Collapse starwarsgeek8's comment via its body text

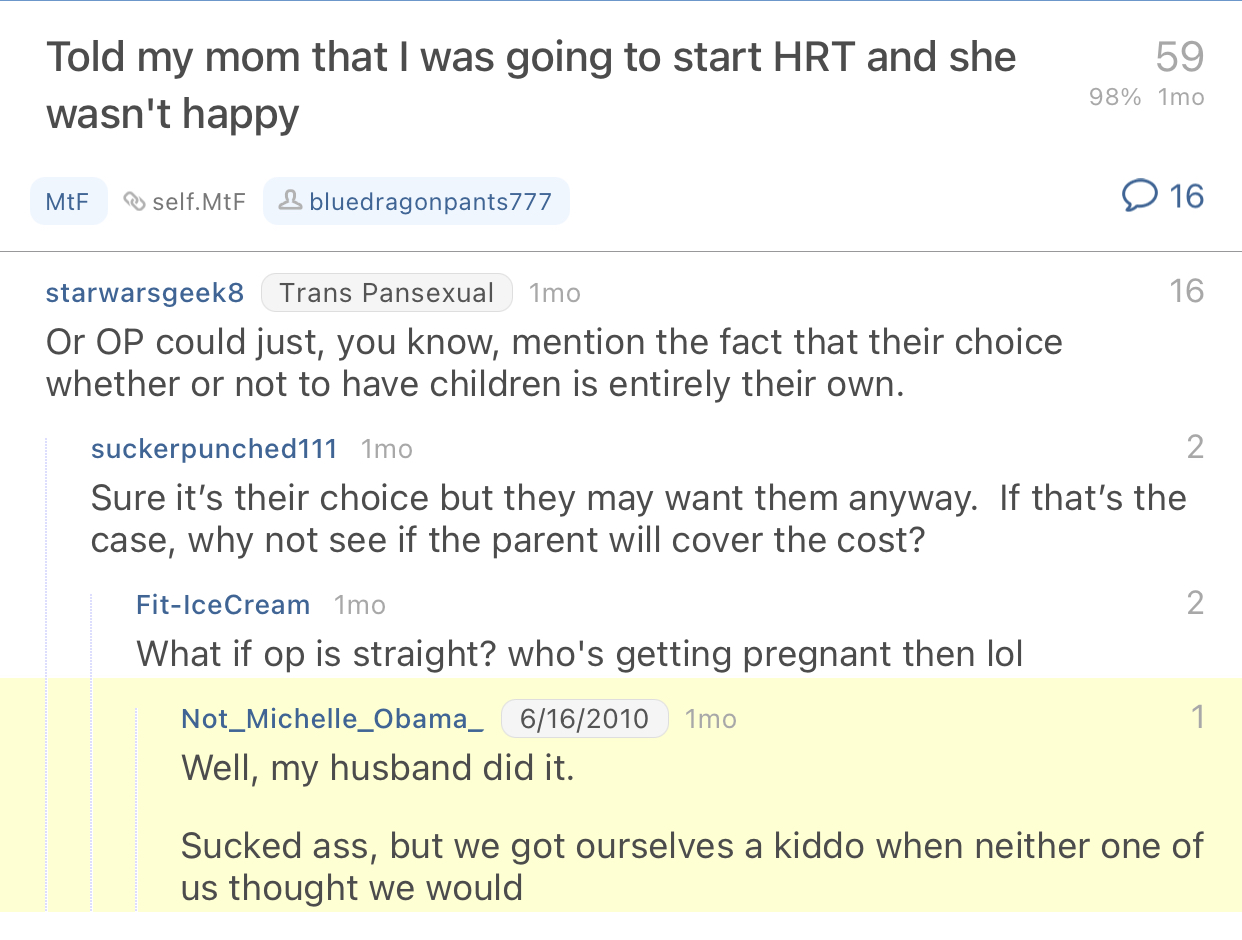[553, 362]
